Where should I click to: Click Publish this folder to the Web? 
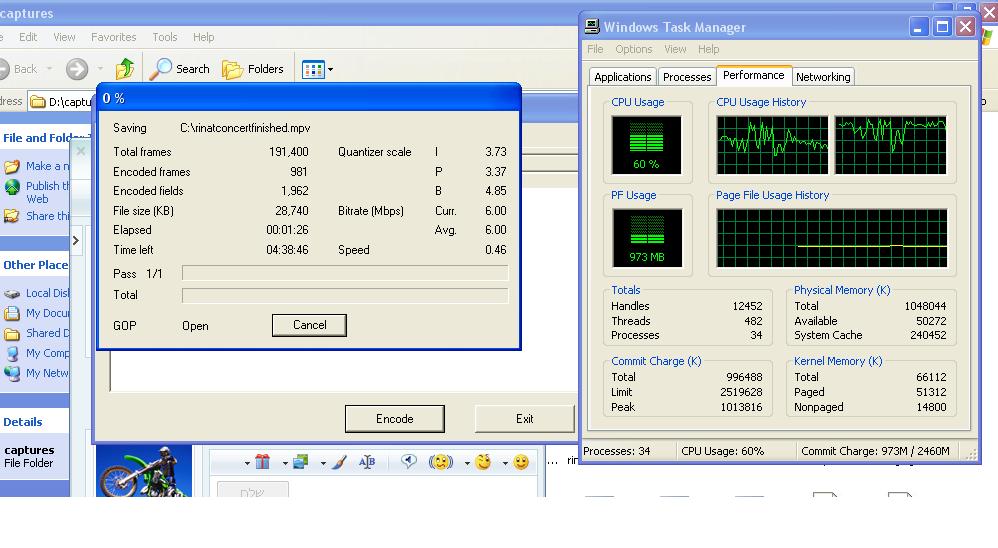click(47, 192)
